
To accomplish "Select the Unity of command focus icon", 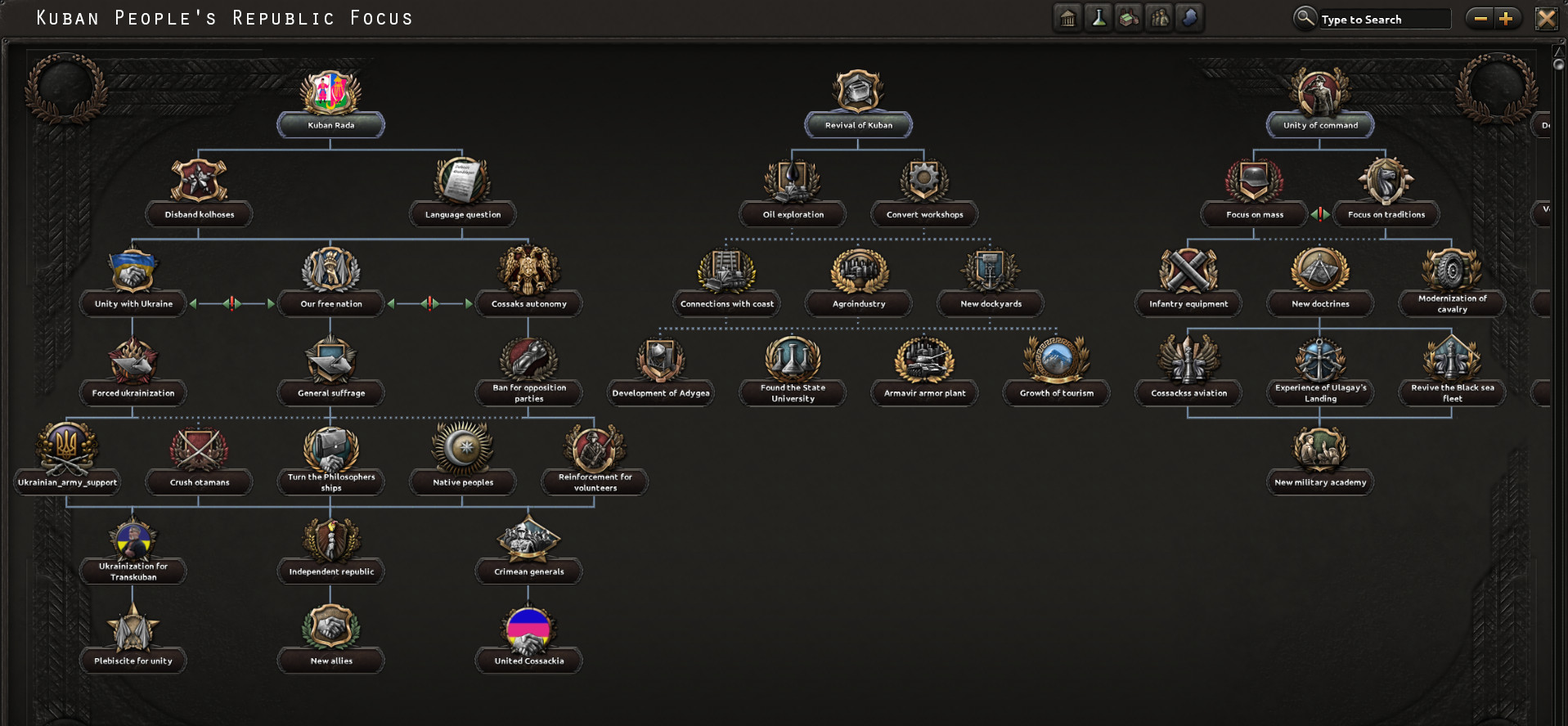I will 1319,92.
